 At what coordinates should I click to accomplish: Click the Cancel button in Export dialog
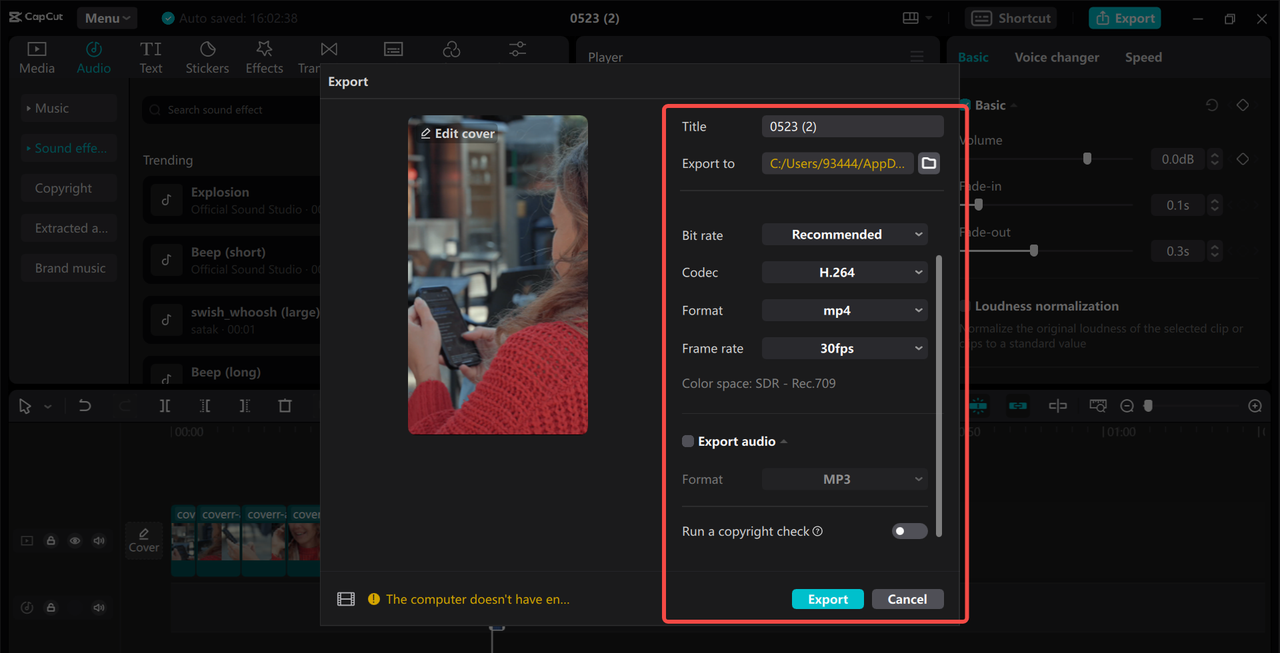pyautogui.click(x=907, y=599)
